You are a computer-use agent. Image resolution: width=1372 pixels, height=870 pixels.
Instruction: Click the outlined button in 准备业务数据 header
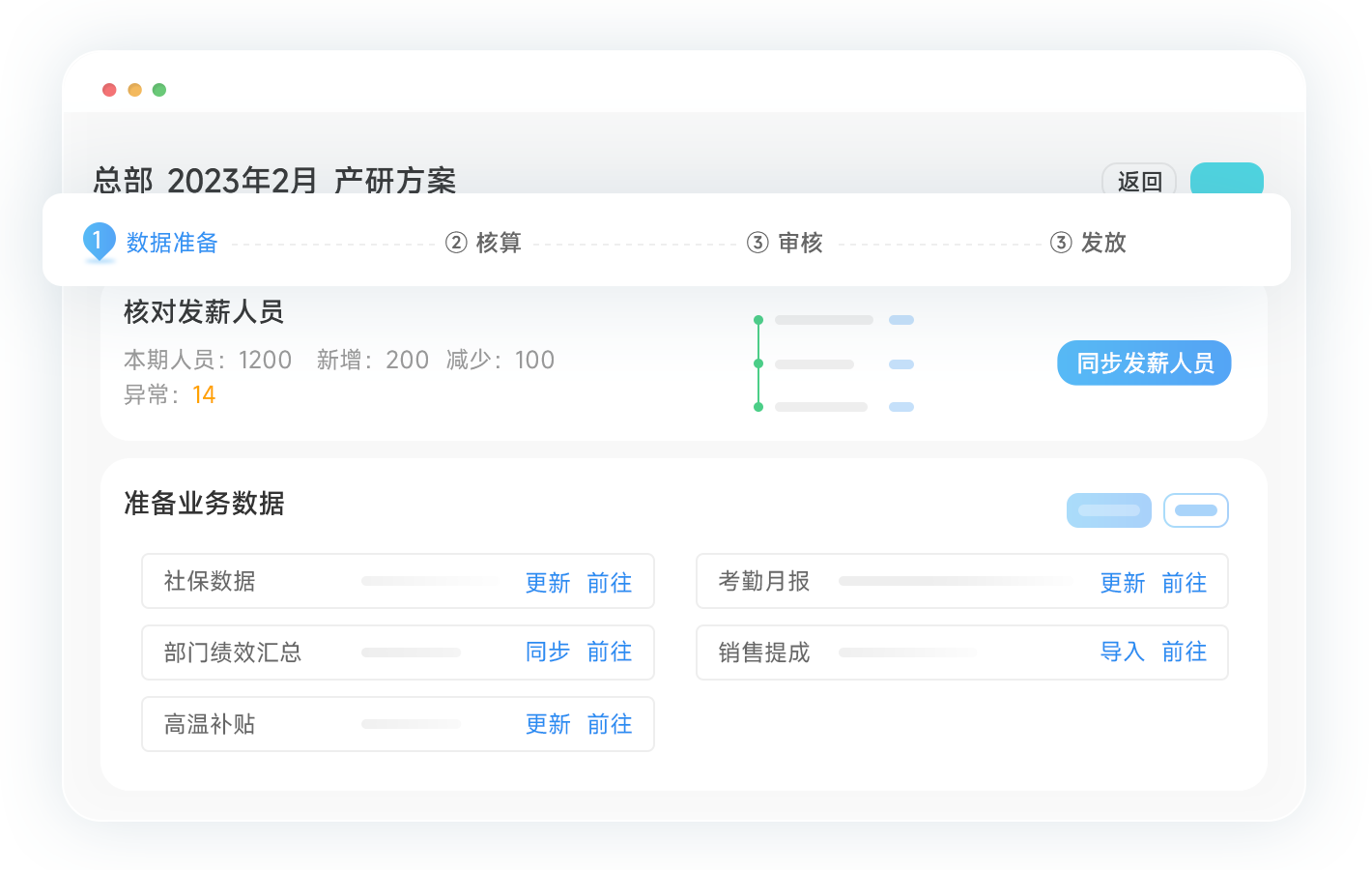tap(1196, 510)
